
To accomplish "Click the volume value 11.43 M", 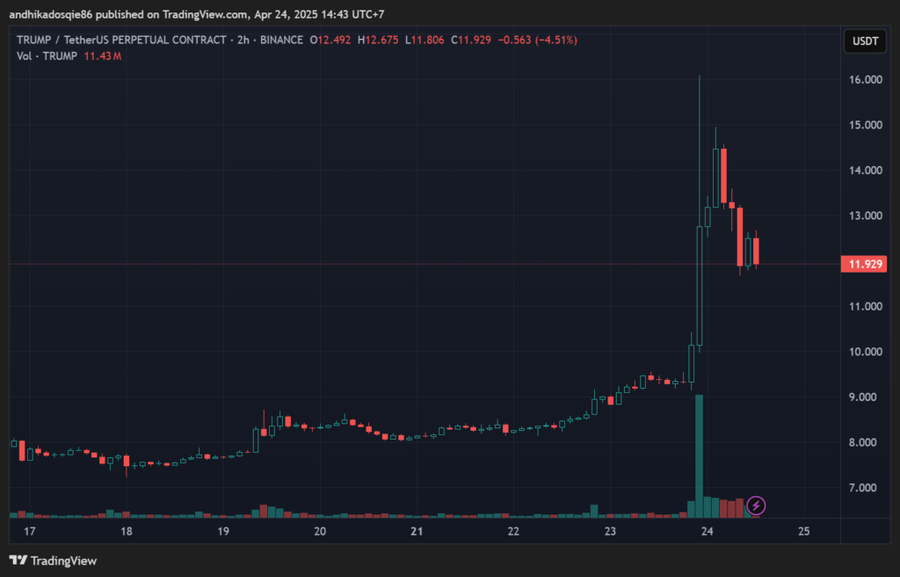I will coord(103,56).
